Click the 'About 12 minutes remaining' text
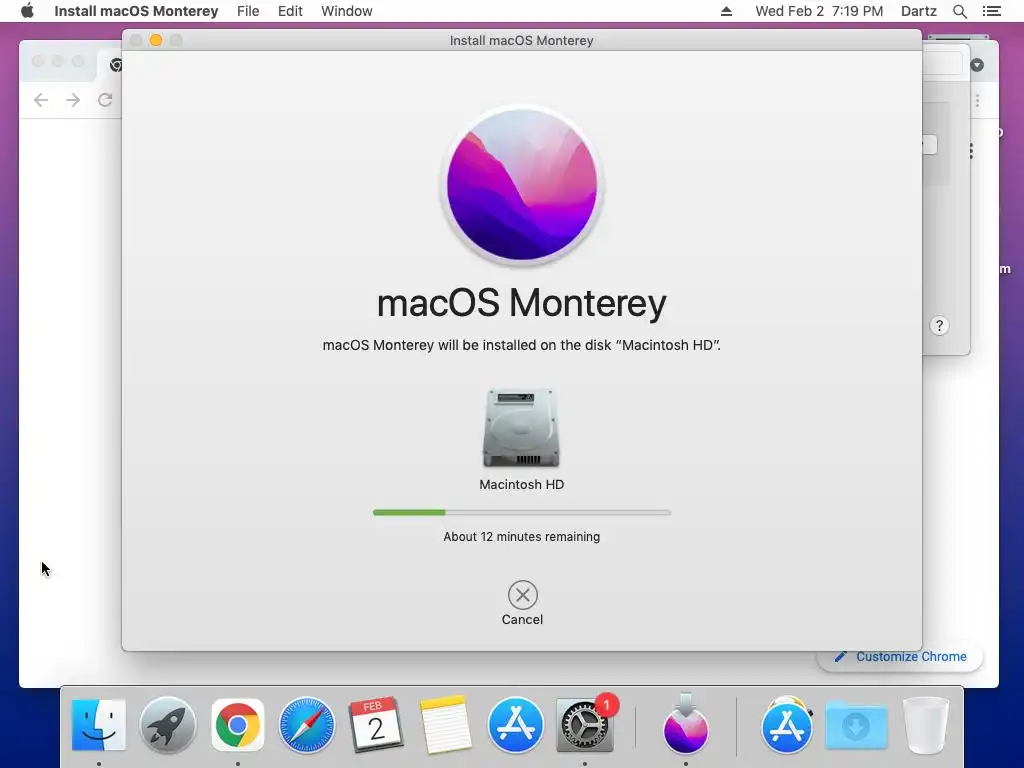Viewport: 1024px width, 768px height. click(x=522, y=537)
